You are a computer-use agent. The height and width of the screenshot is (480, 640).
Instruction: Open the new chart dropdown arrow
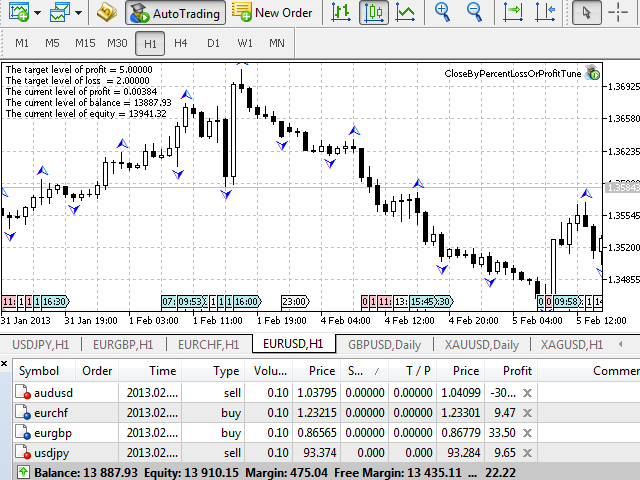point(37,14)
